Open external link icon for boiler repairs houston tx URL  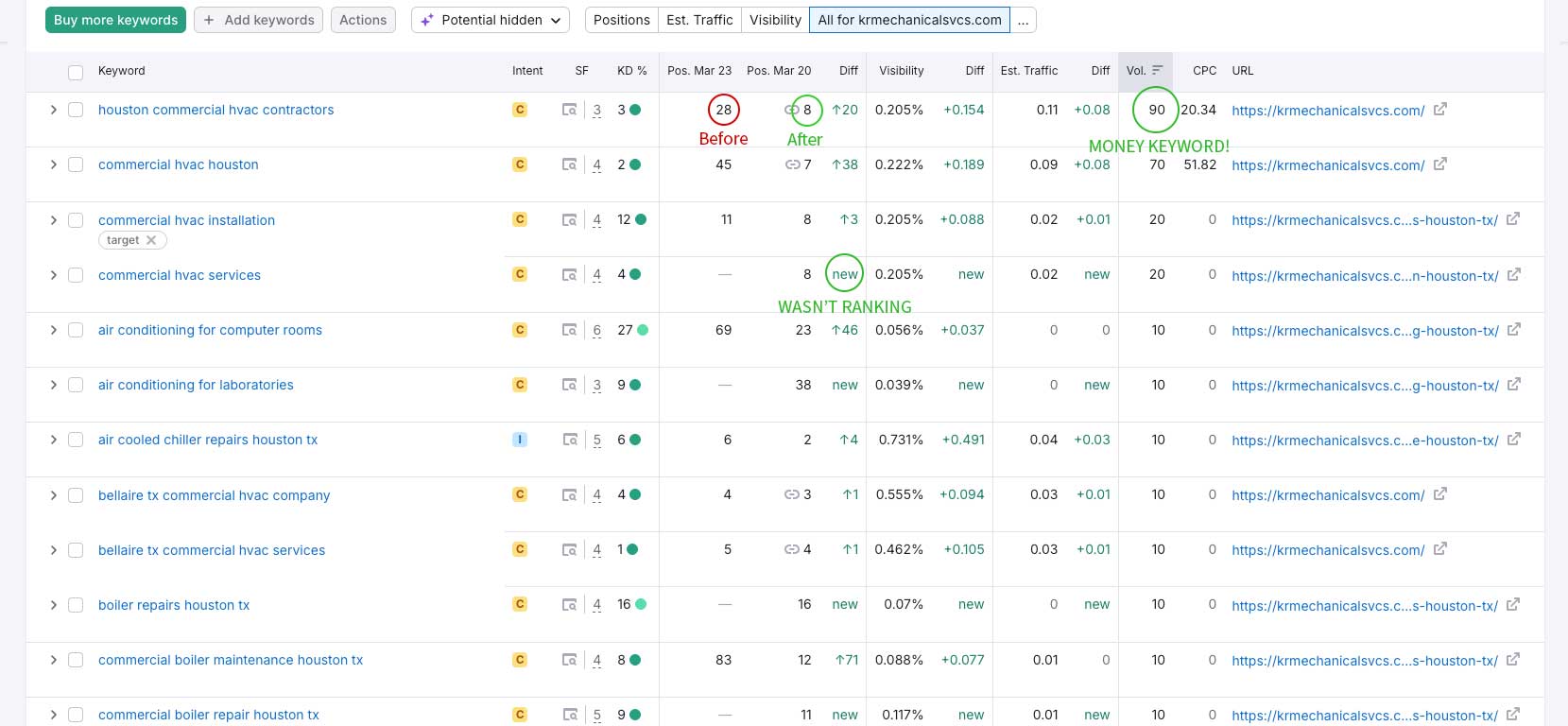point(1513,604)
